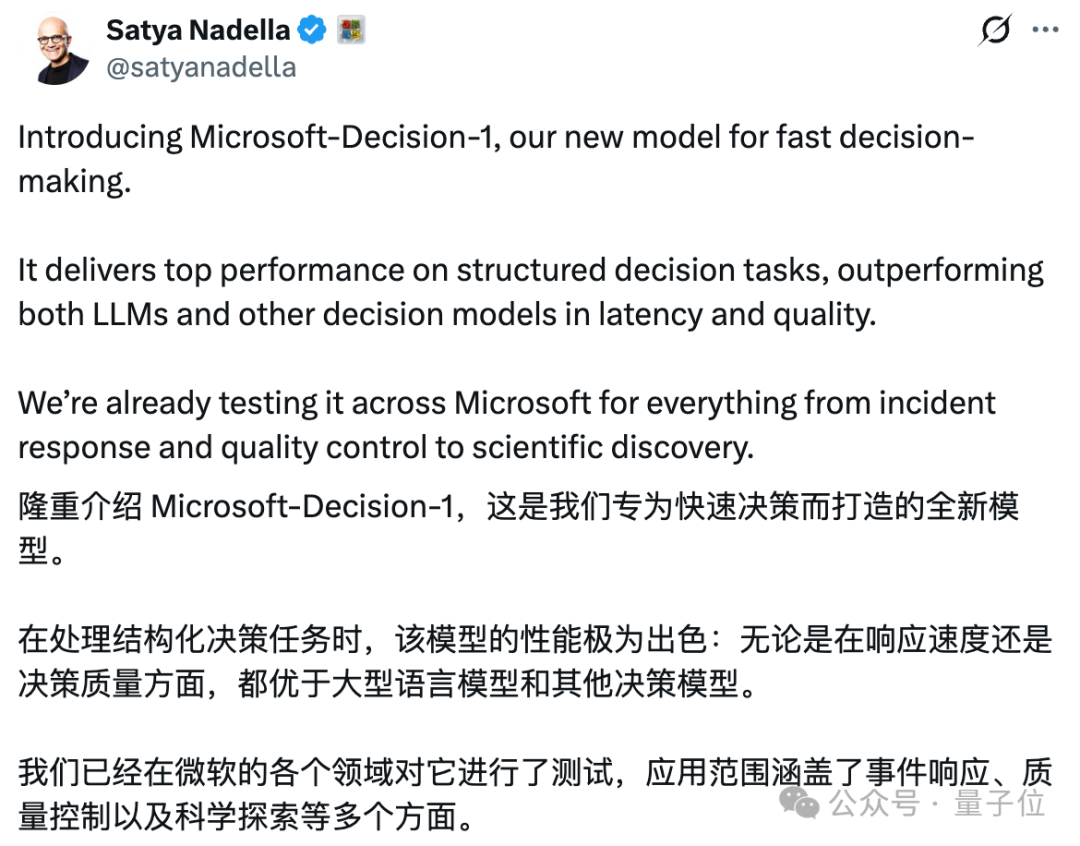This screenshot has height=846, width=1080.
Task: Click paragraph starting "We're already testing it"
Action: (x=507, y=425)
